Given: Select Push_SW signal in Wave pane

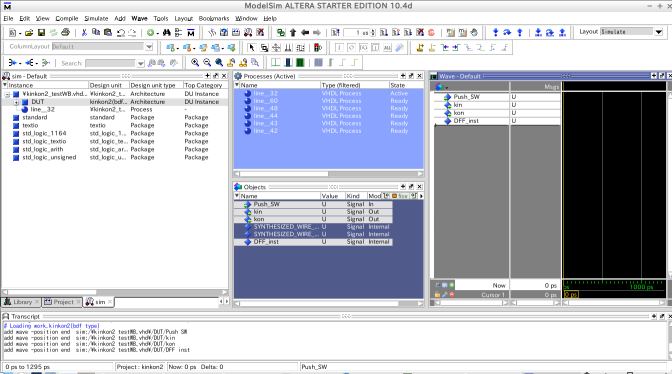Looking at the screenshot, I should click(466, 97).
